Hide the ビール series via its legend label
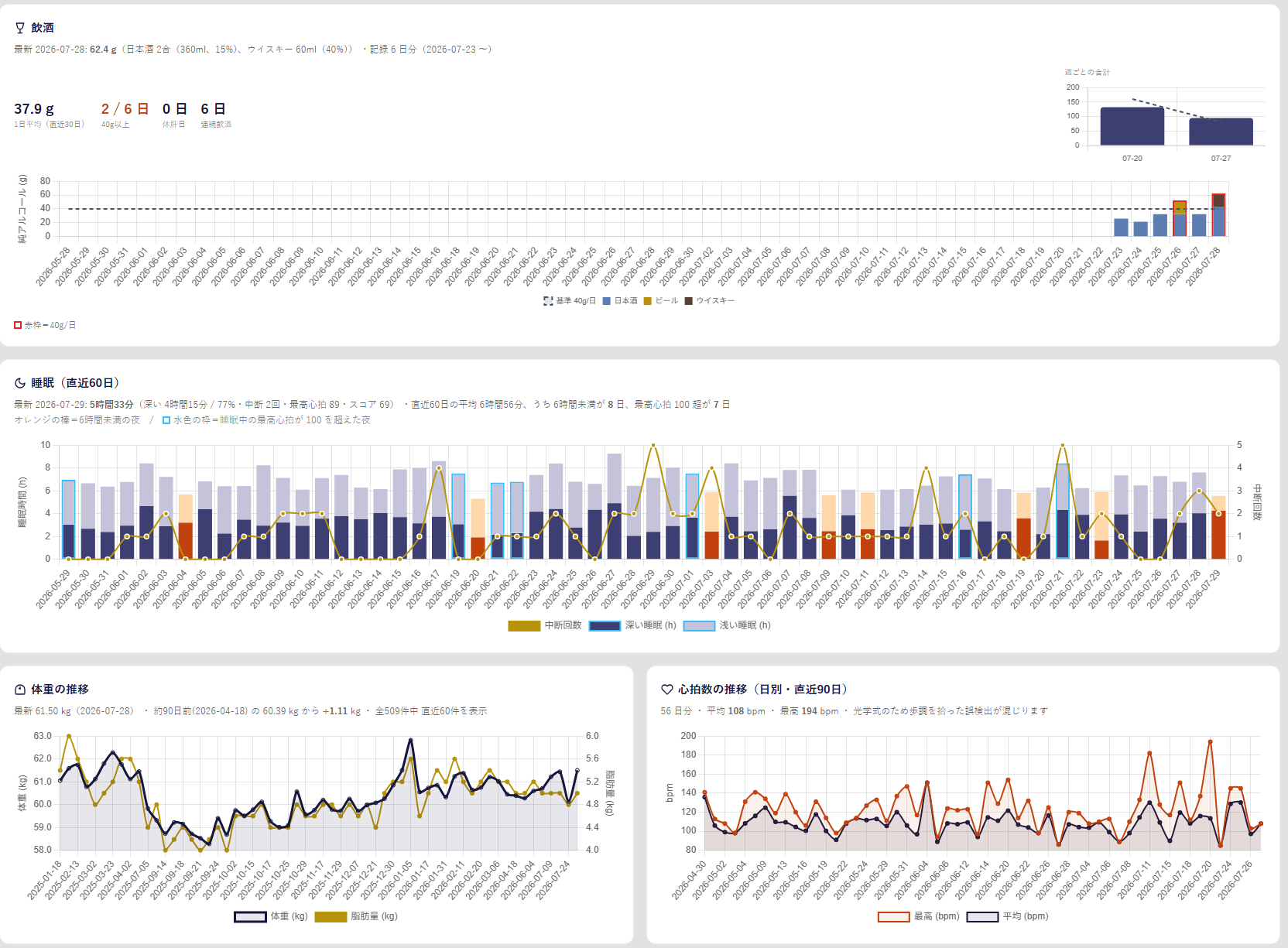Screen dimensions: 1288x948 pos(661,301)
